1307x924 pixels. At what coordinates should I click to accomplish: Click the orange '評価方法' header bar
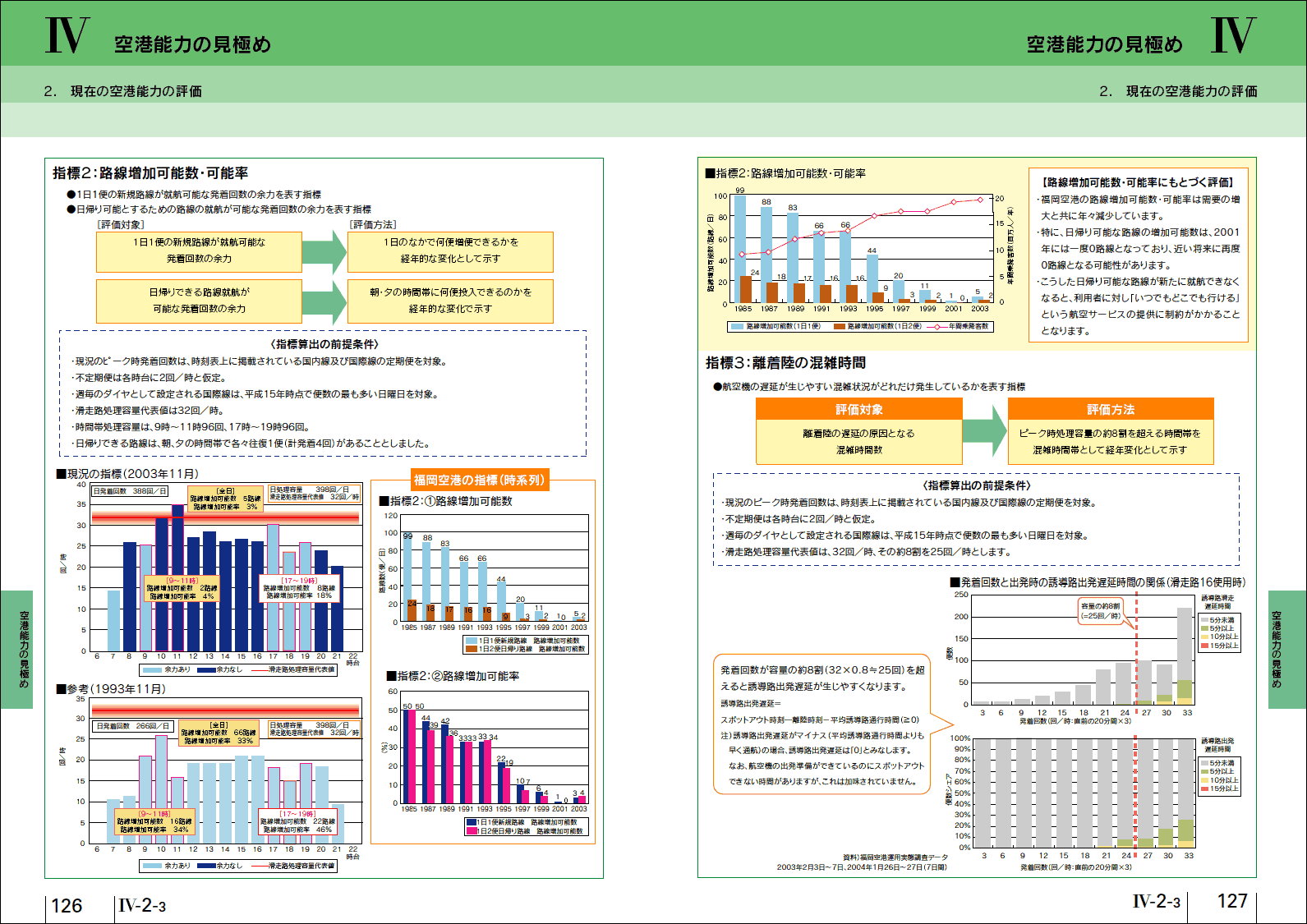point(1111,409)
